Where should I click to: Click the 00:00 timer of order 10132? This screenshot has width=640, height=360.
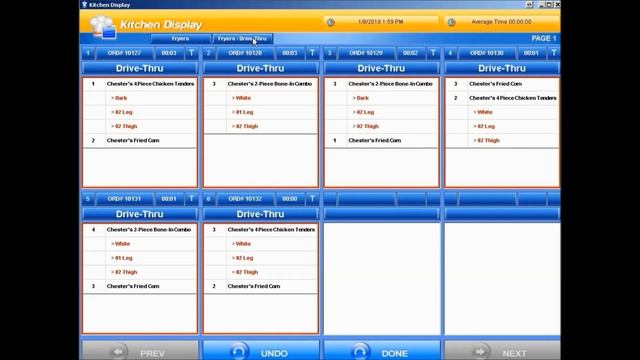pyautogui.click(x=290, y=199)
